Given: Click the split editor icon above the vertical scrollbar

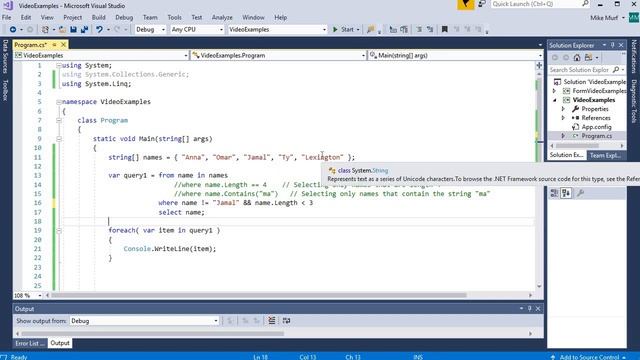Looking at the screenshot, I should (539, 65).
